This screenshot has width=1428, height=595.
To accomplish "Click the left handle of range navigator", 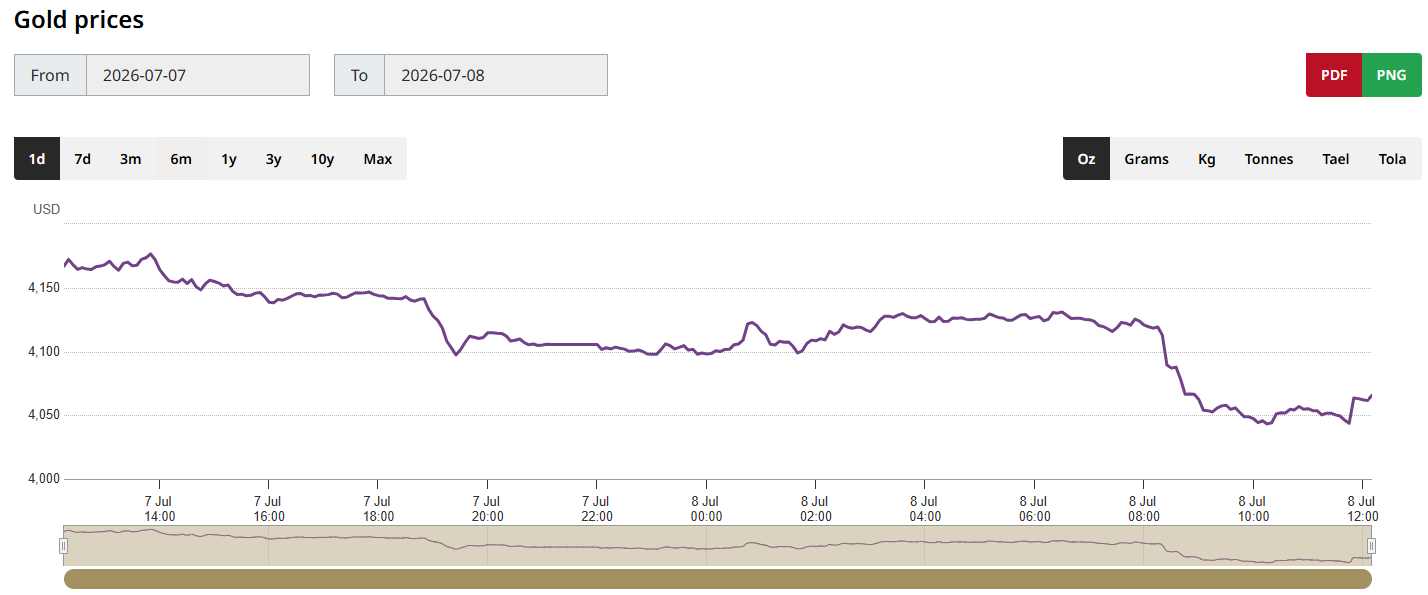I will tap(63, 545).
